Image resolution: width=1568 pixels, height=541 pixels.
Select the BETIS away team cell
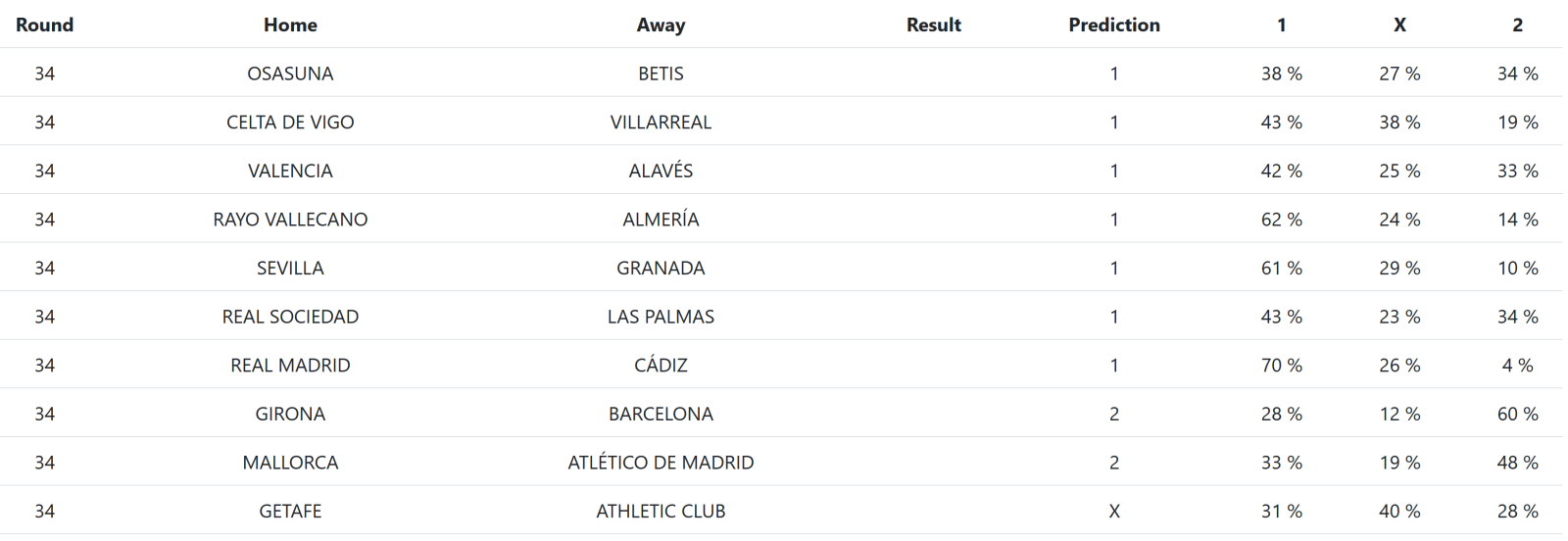(661, 74)
